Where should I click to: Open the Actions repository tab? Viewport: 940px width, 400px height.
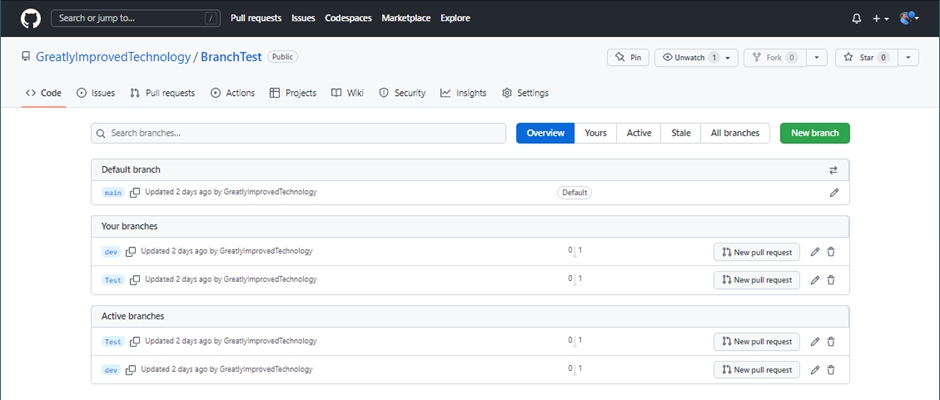(x=232, y=93)
